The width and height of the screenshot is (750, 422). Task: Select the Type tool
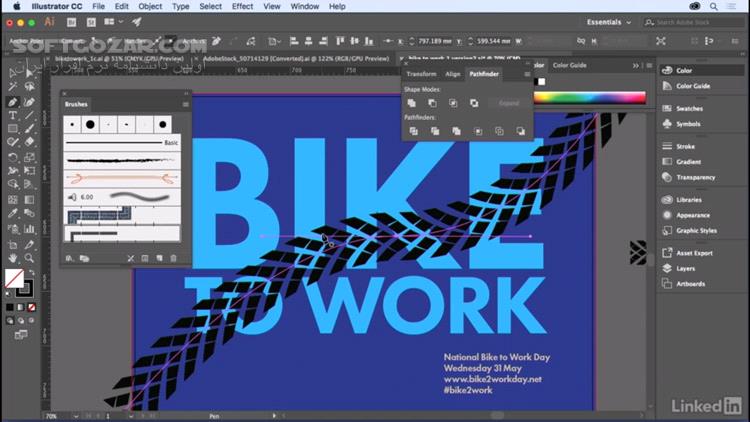pyautogui.click(x=12, y=115)
